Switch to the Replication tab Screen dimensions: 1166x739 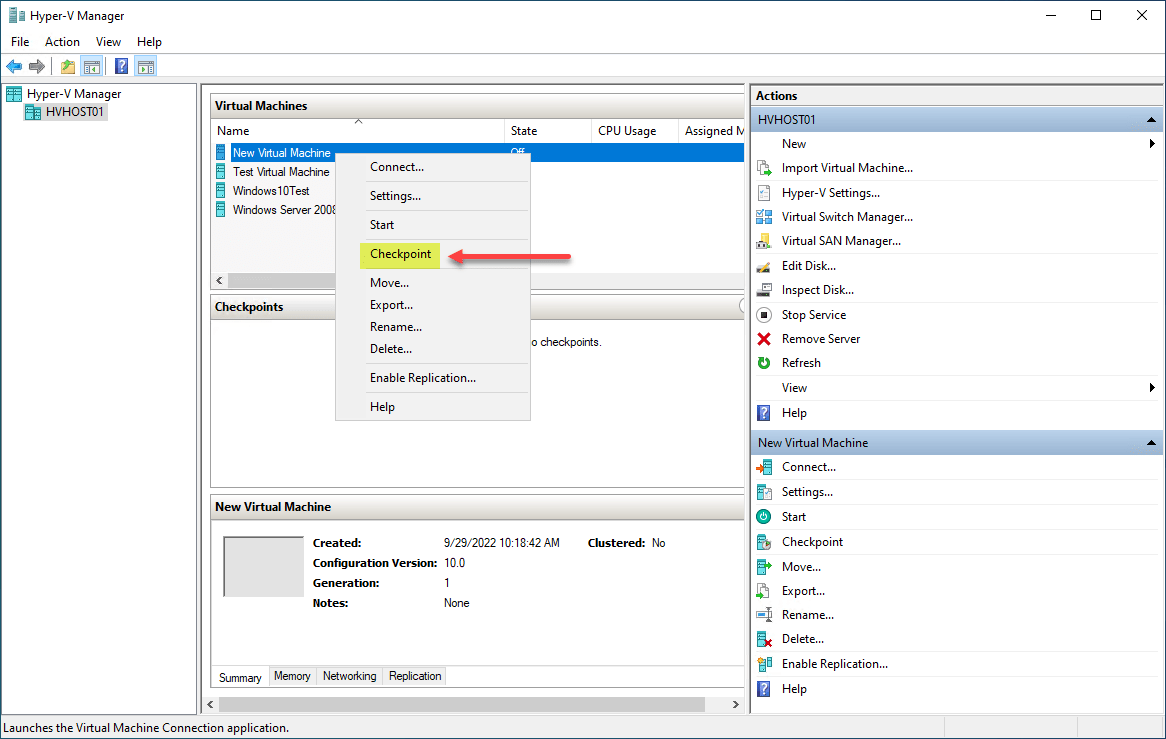(415, 676)
